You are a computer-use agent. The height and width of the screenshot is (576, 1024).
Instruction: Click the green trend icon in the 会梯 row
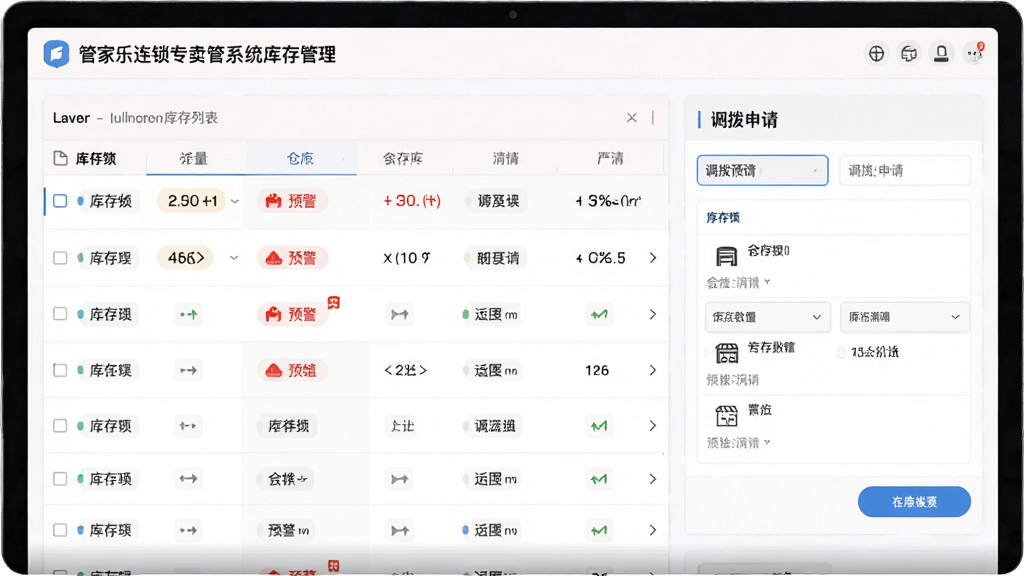point(599,479)
